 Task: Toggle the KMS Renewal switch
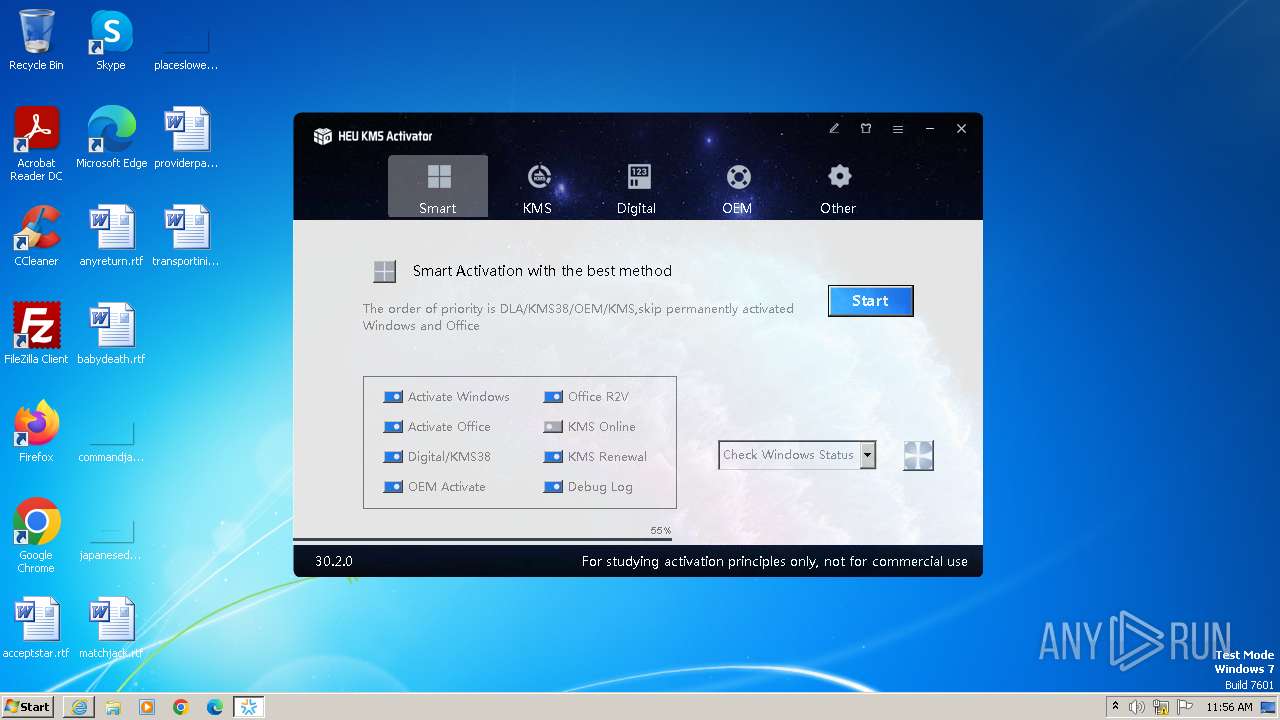tap(553, 457)
